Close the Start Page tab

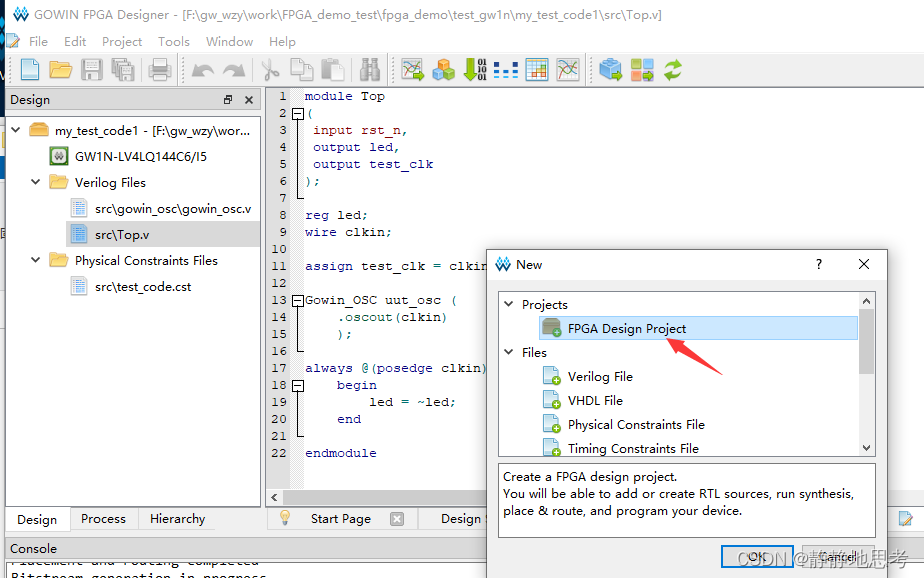coord(397,518)
